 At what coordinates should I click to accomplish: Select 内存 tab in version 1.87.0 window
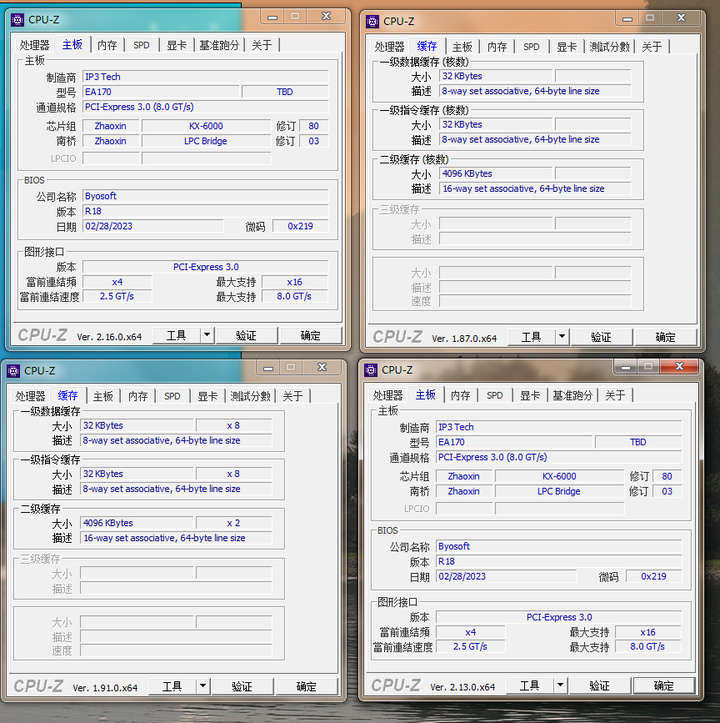497,47
